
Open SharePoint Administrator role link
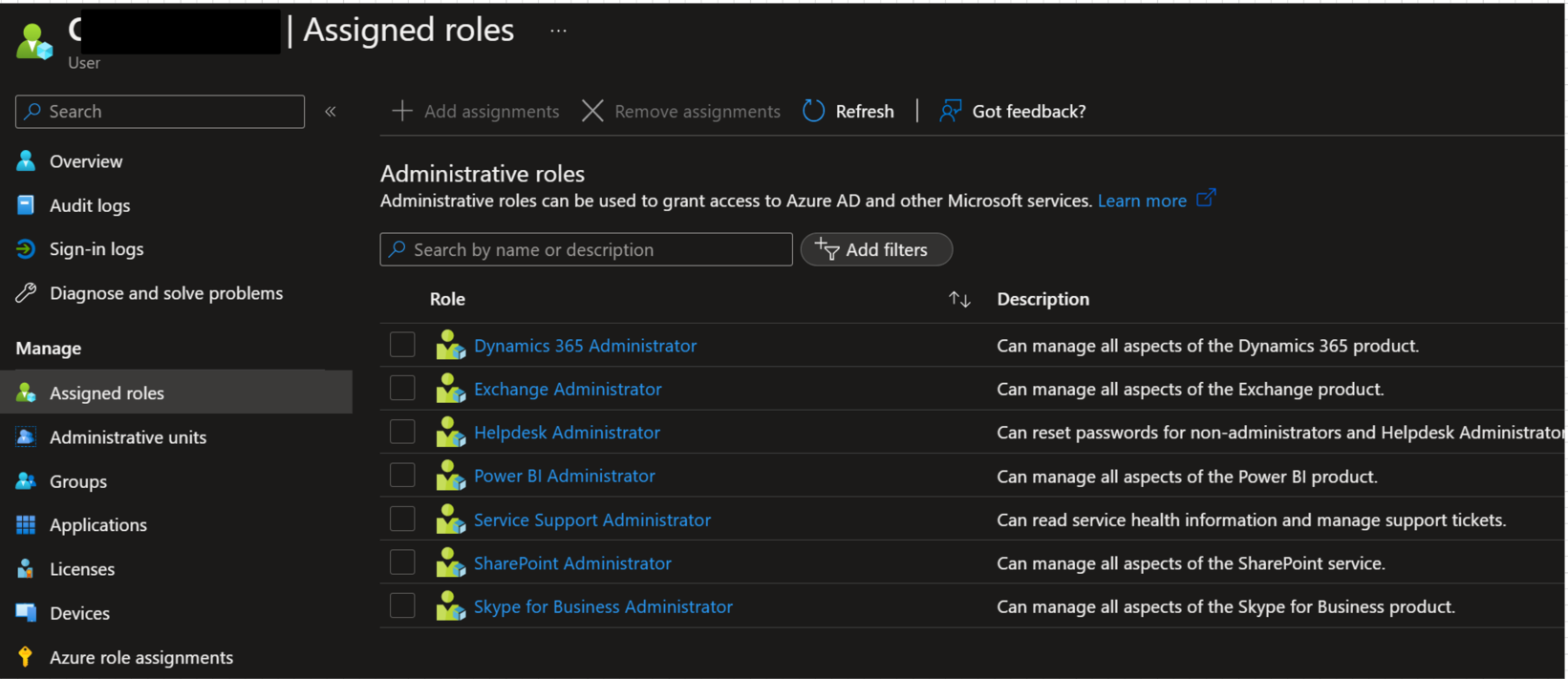coord(572,563)
